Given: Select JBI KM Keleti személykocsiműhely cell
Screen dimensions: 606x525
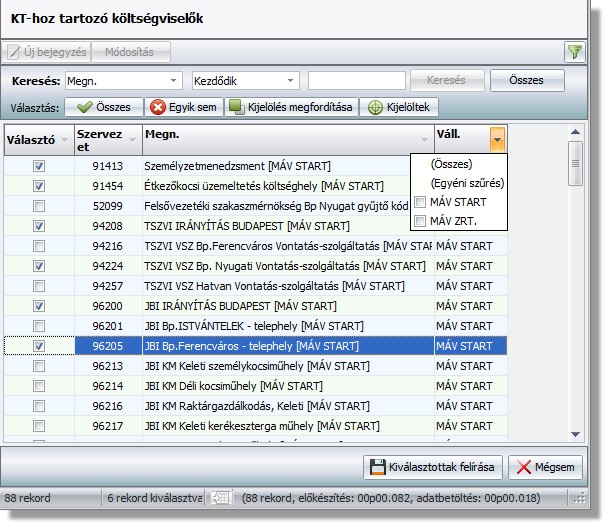Looking at the screenshot, I should tap(288, 366).
